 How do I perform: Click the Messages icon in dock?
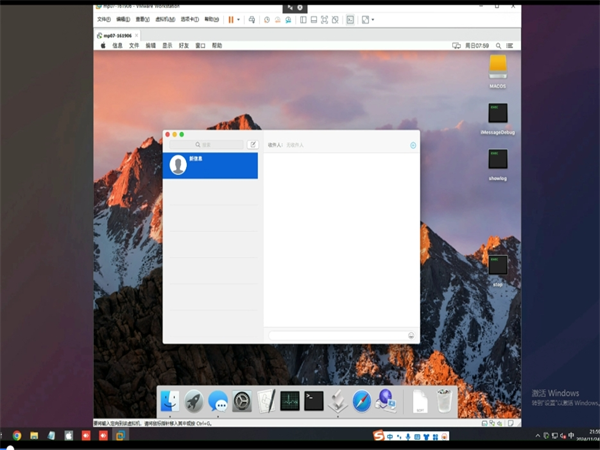pos(218,401)
